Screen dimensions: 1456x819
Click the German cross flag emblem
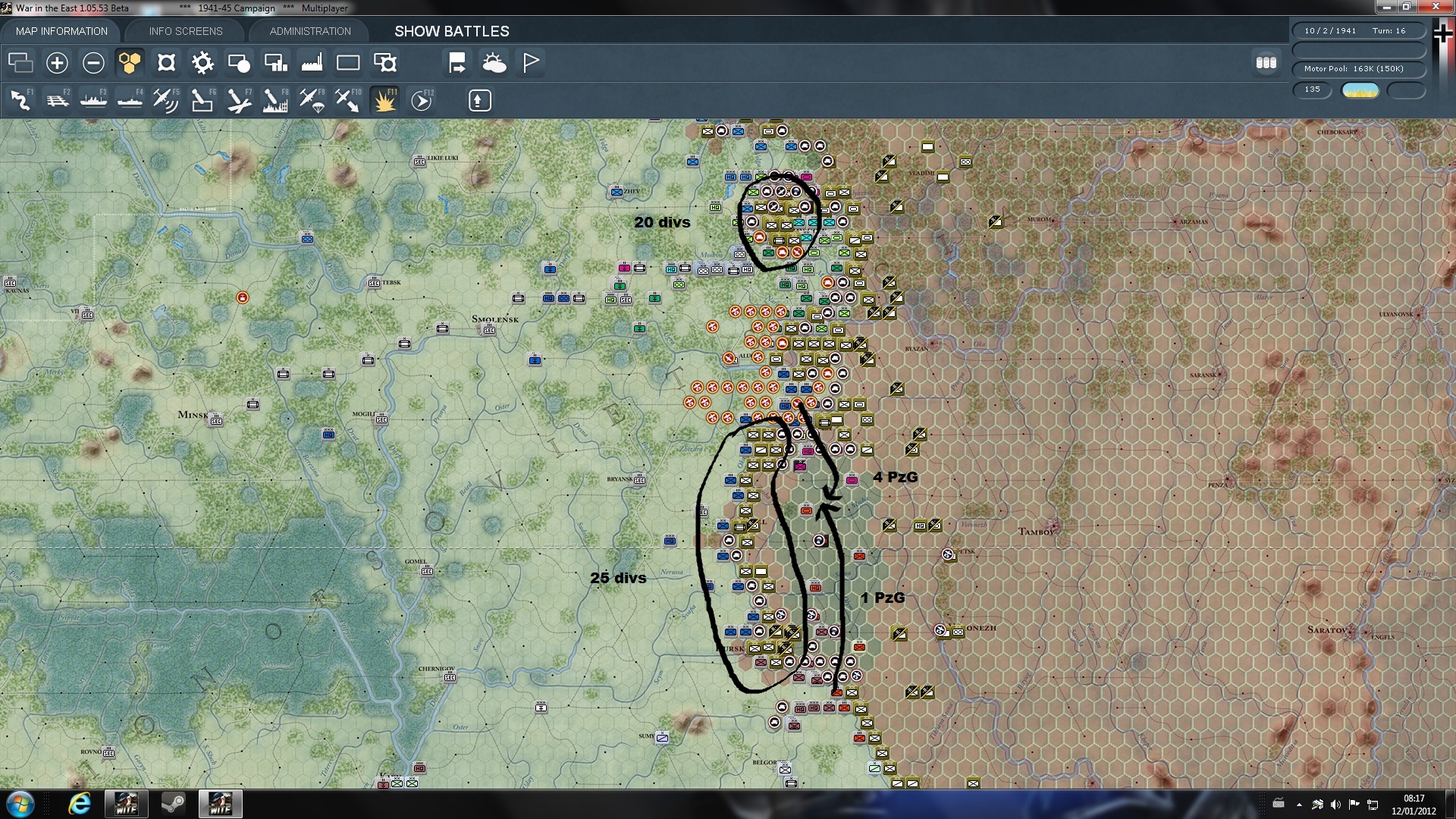1442,33
